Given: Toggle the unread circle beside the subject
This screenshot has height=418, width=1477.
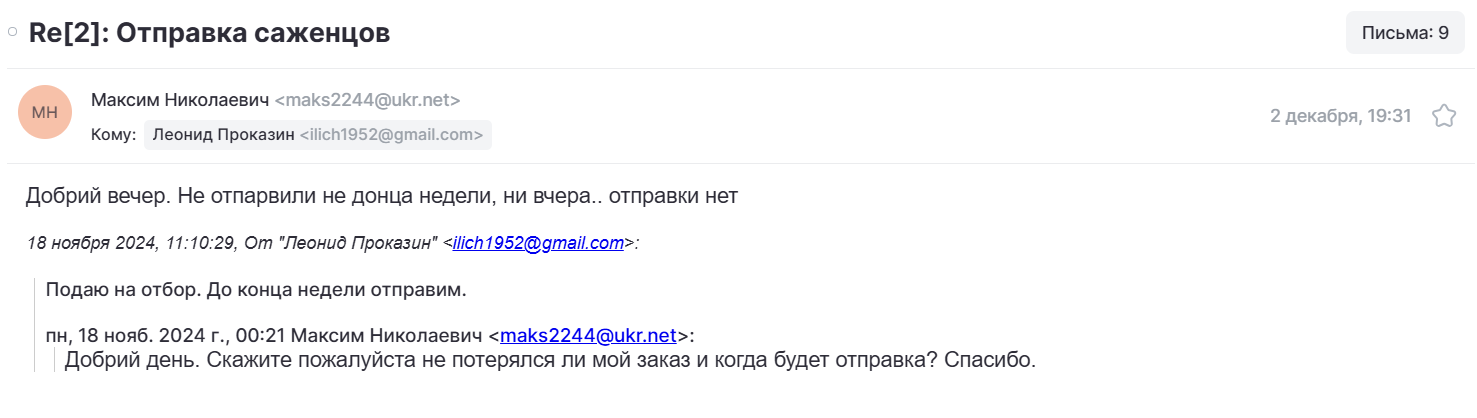Looking at the screenshot, I should [12, 32].
